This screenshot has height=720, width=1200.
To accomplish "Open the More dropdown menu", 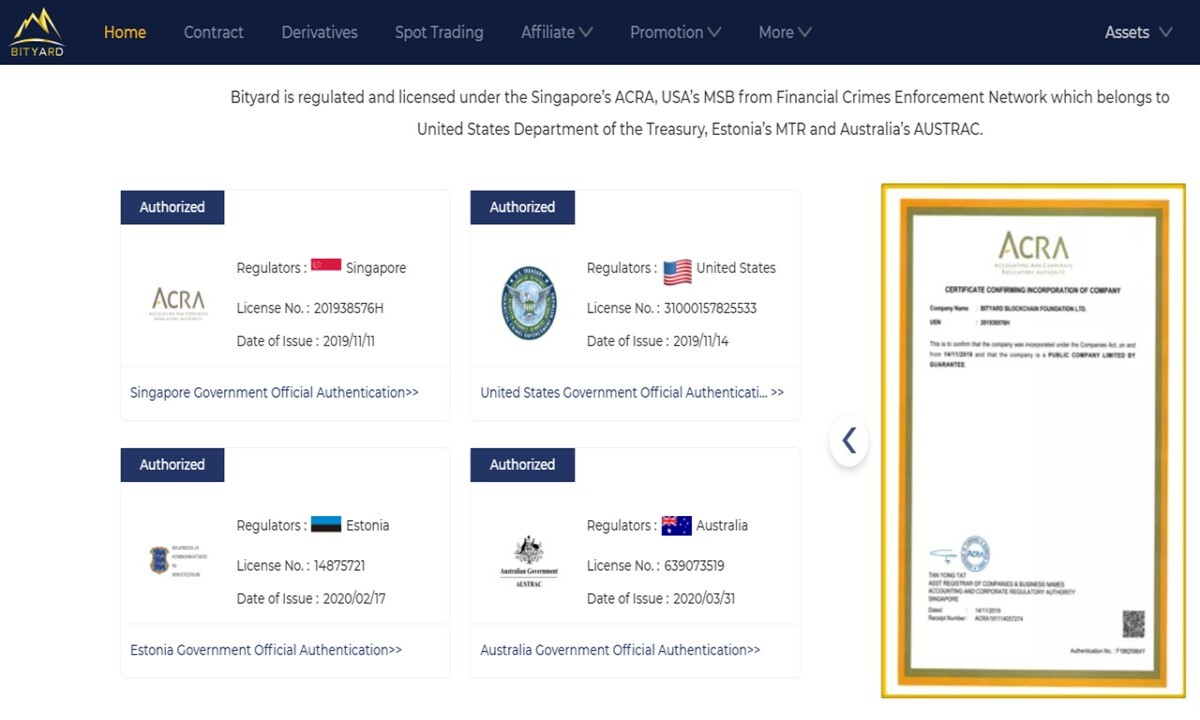I will [x=785, y=32].
